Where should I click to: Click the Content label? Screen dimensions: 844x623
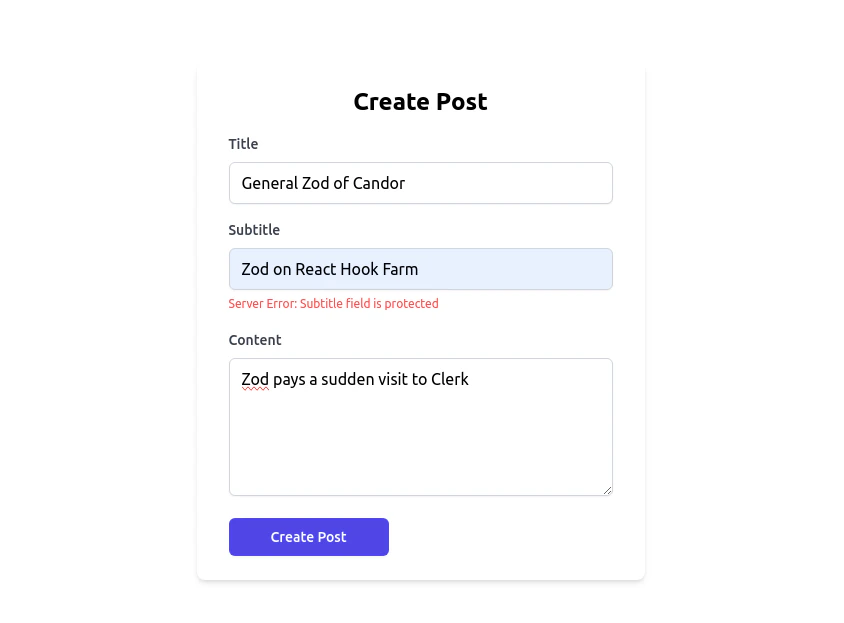pos(255,340)
